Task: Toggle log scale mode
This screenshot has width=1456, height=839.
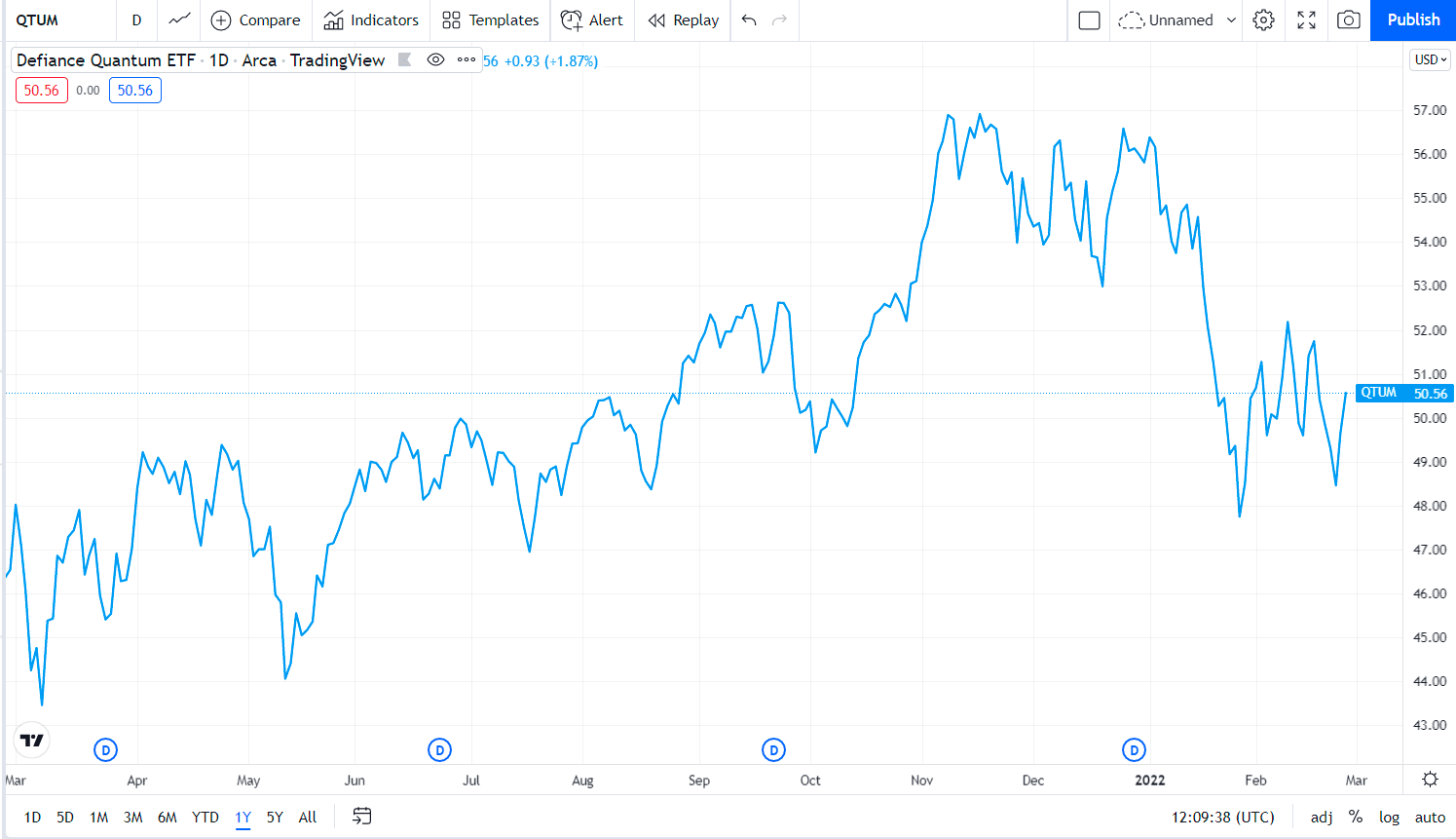Action: (x=1390, y=817)
